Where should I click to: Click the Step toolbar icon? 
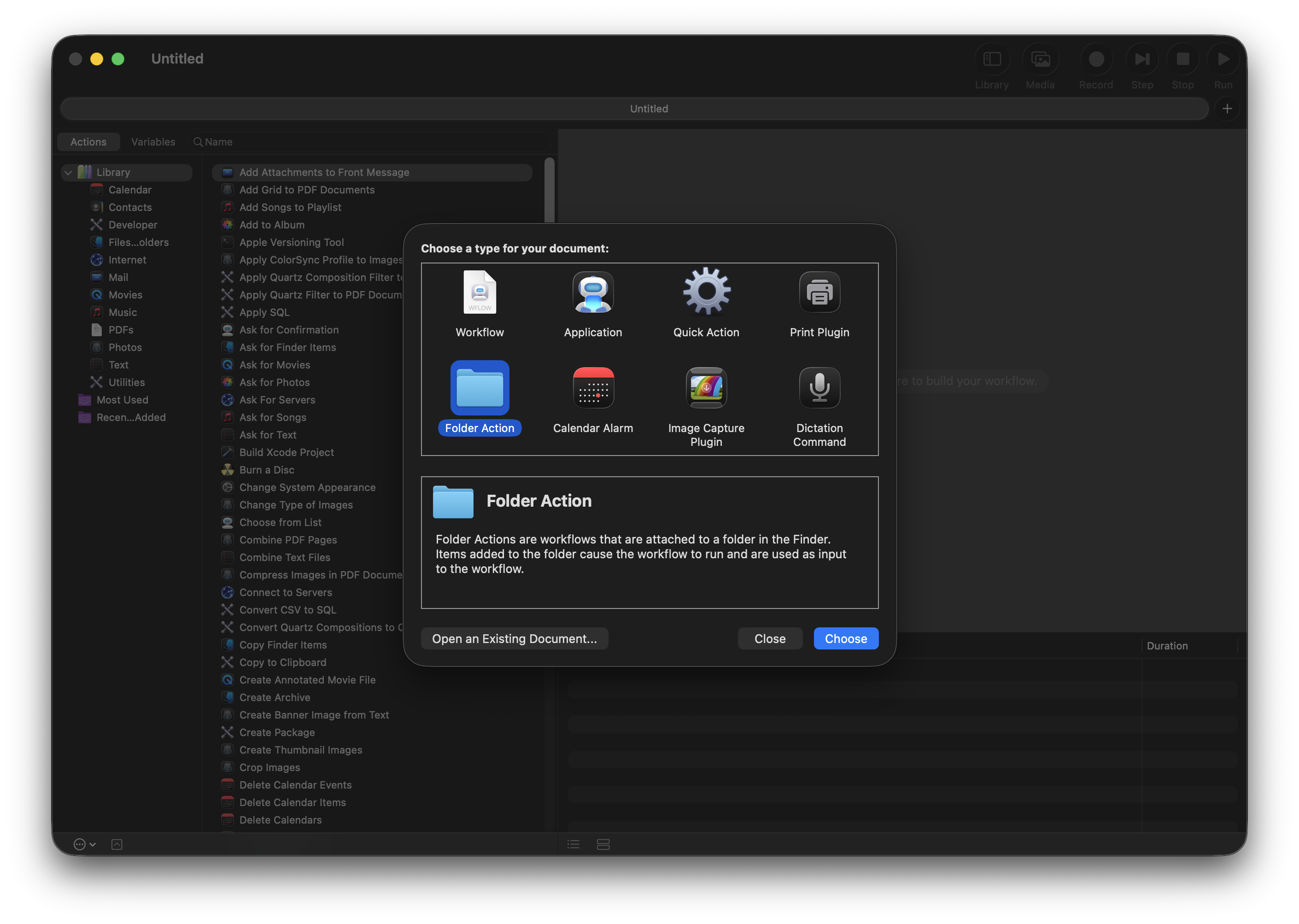pos(1142,59)
